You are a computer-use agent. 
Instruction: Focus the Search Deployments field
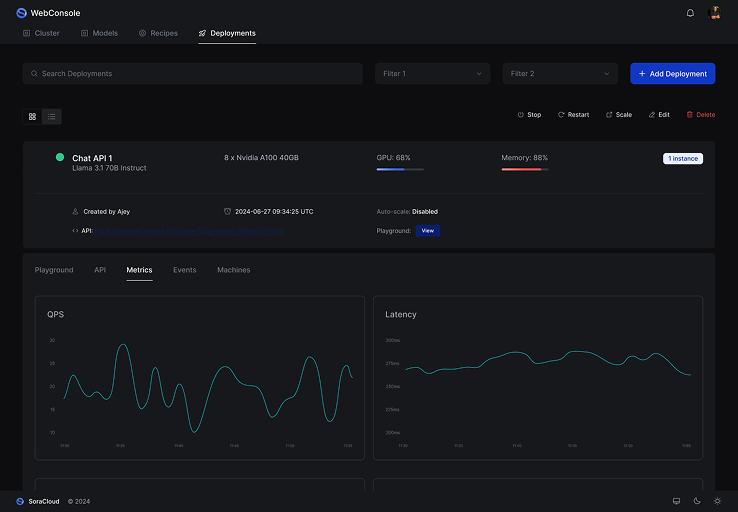coord(193,73)
